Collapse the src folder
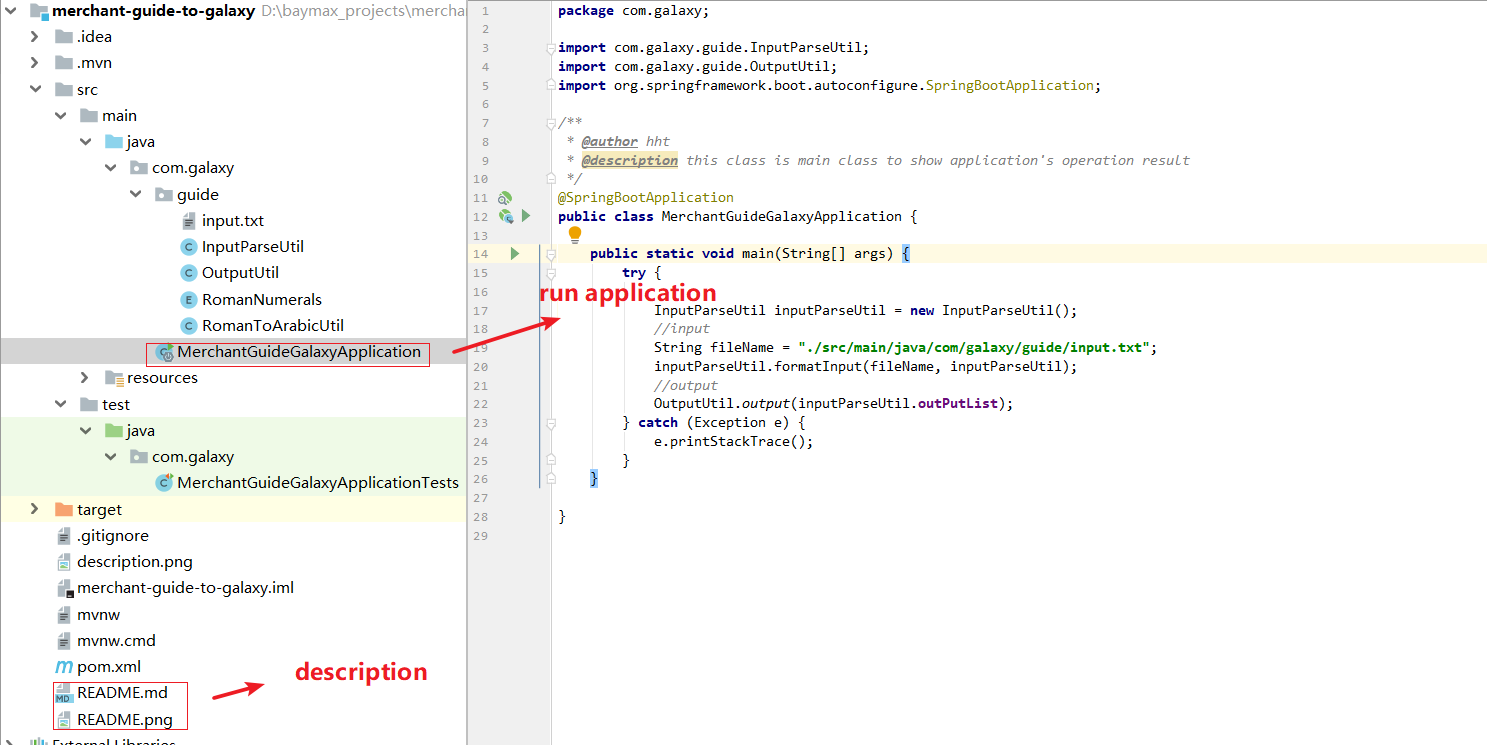 pyautogui.click(x=35, y=89)
